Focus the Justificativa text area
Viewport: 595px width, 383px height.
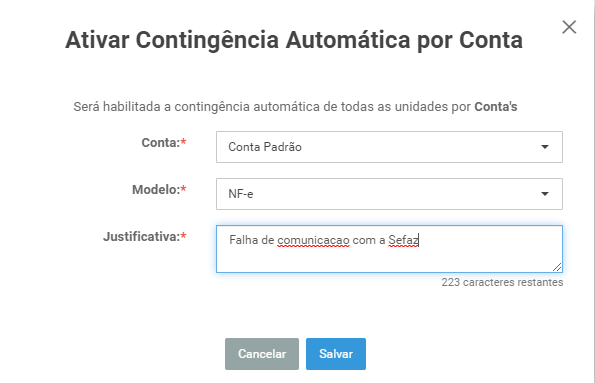tap(389, 249)
